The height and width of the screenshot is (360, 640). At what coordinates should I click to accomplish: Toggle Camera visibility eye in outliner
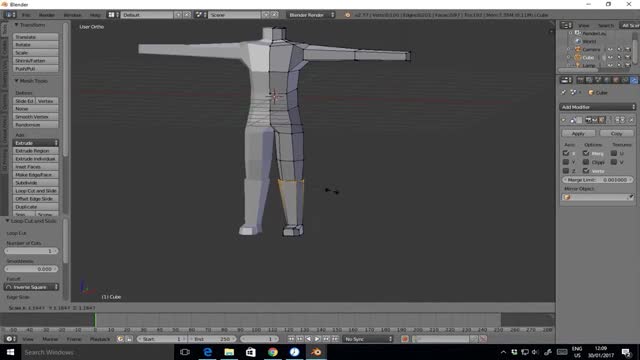[610, 49]
